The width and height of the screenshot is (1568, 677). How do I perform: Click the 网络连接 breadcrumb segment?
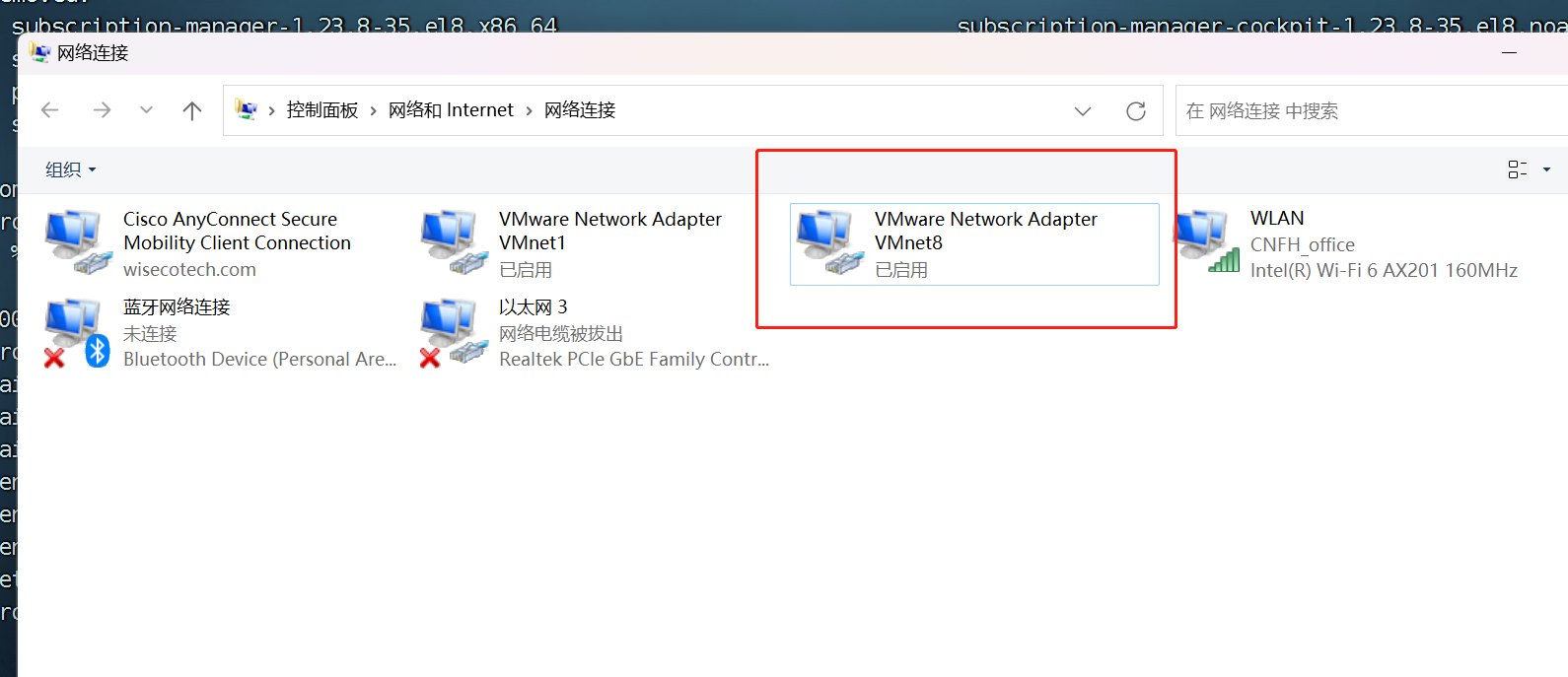(580, 110)
